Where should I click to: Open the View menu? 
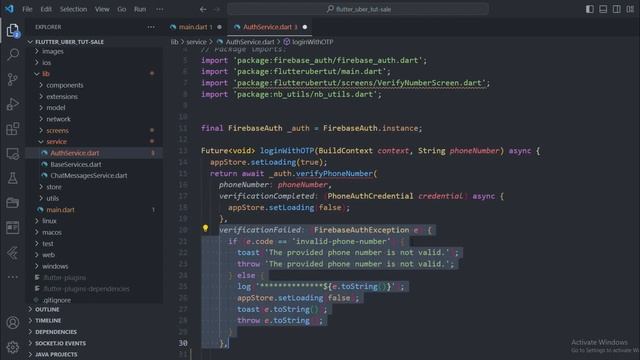click(x=102, y=9)
